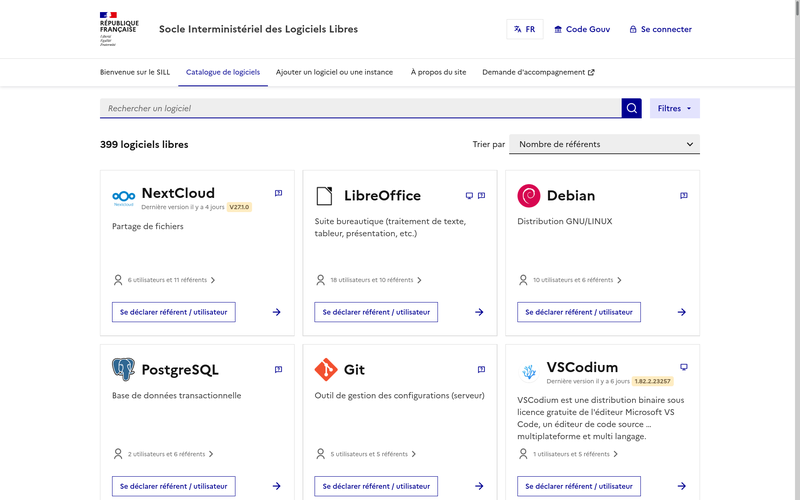The image size is (800, 500).
Task: Focus the Rechercher un logiciel field
Action: point(360,108)
